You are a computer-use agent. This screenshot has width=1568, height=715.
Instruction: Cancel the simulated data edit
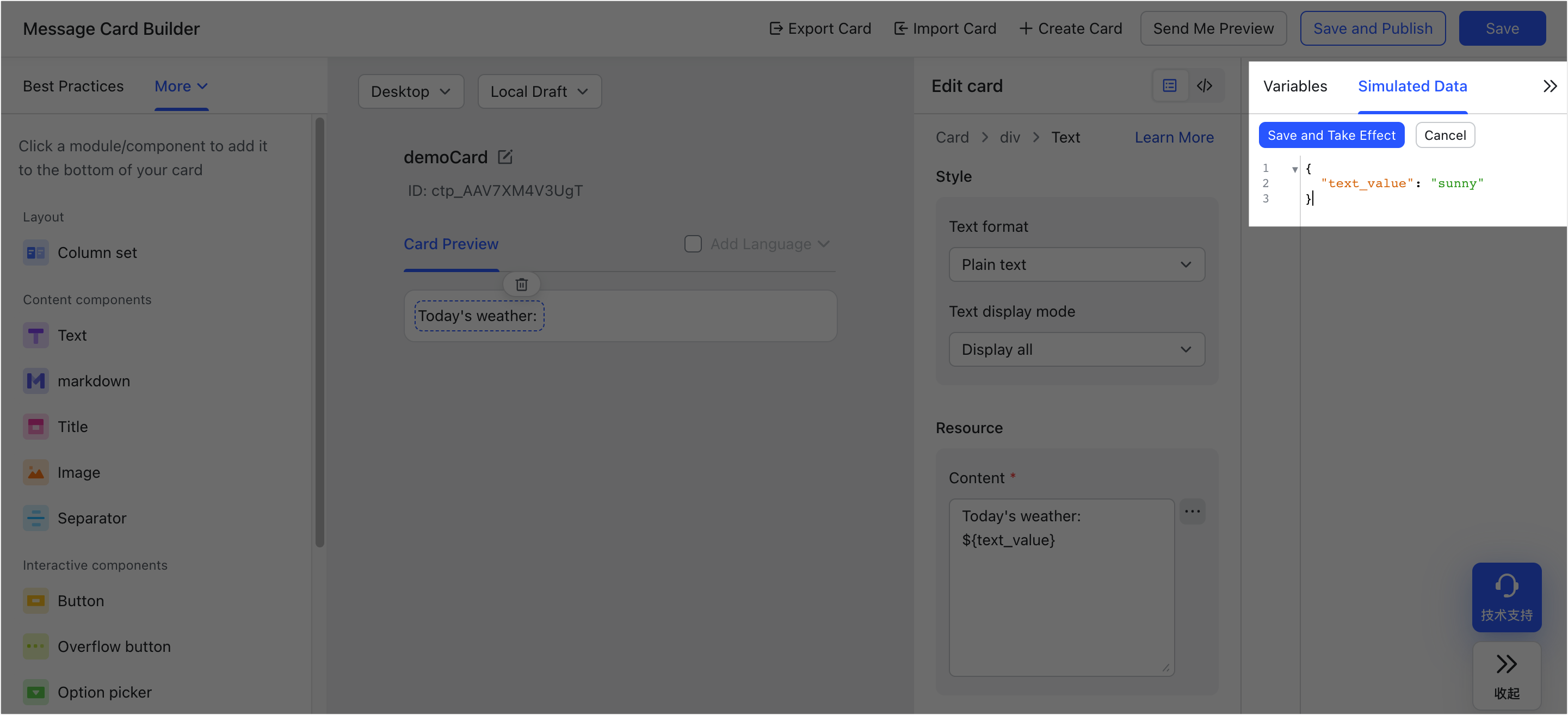click(x=1444, y=135)
